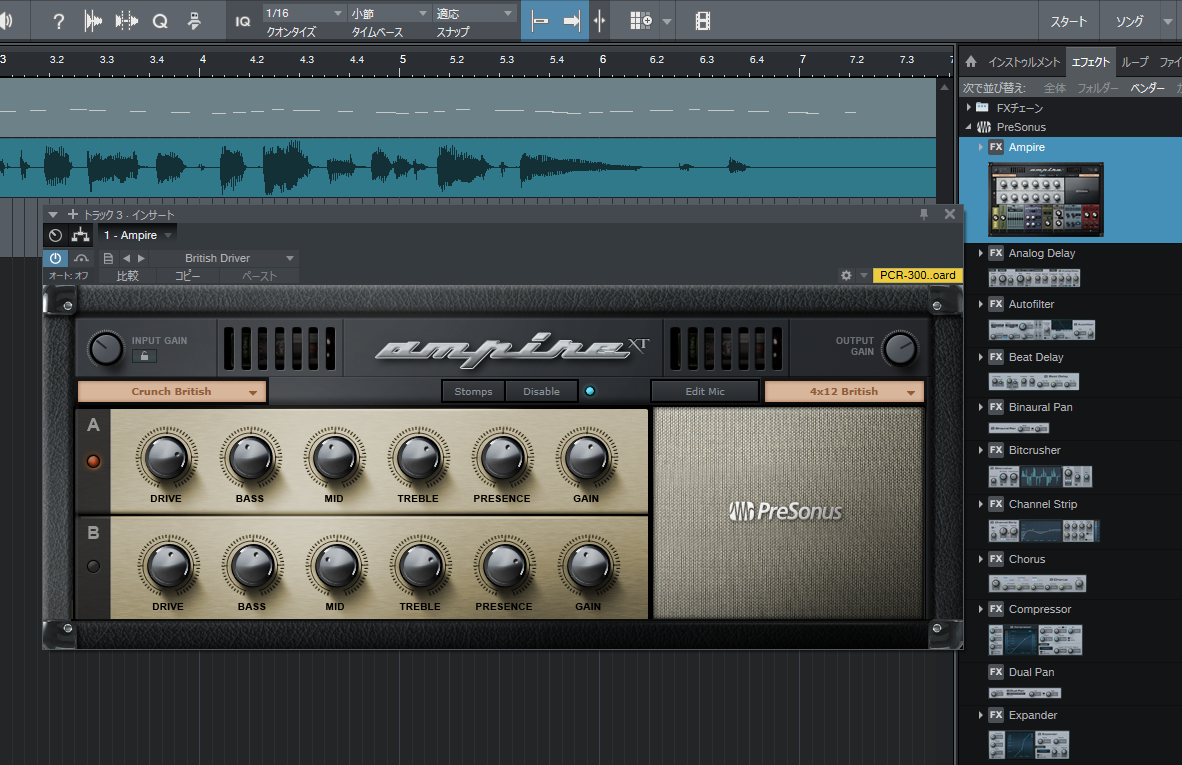This screenshot has height=765, width=1182.
Task: Click the Channel Strip FX icon
Action: [996, 504]
